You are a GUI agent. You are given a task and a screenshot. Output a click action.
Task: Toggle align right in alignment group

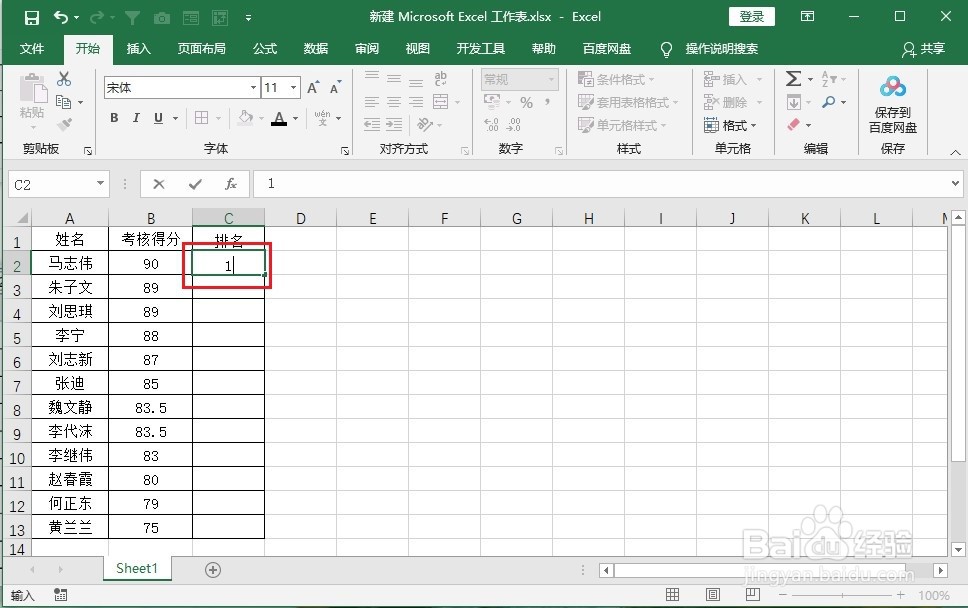pos(416,102)
